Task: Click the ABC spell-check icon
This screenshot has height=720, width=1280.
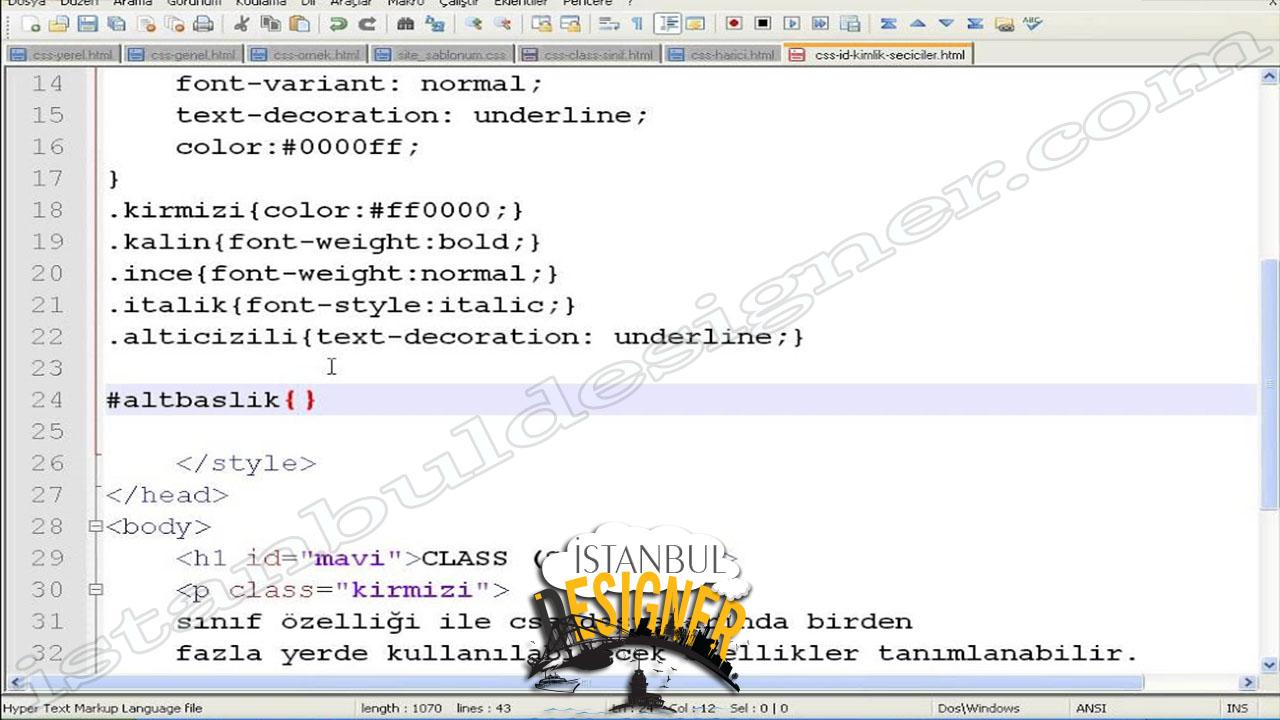Action: click(x=1033, y=23)
